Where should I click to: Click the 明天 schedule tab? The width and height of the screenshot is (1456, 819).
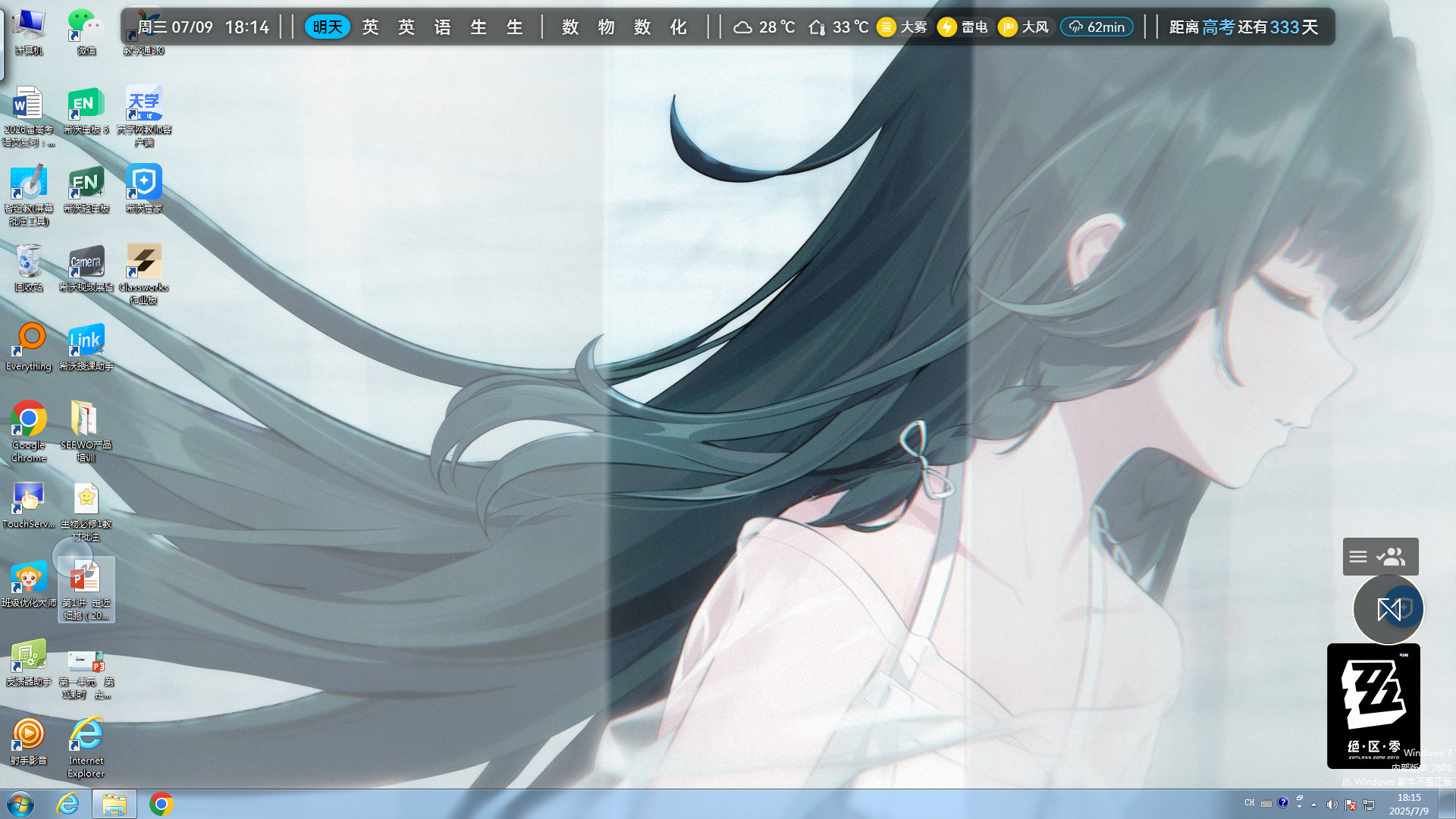pyautogui.click(x=328, y=27)
